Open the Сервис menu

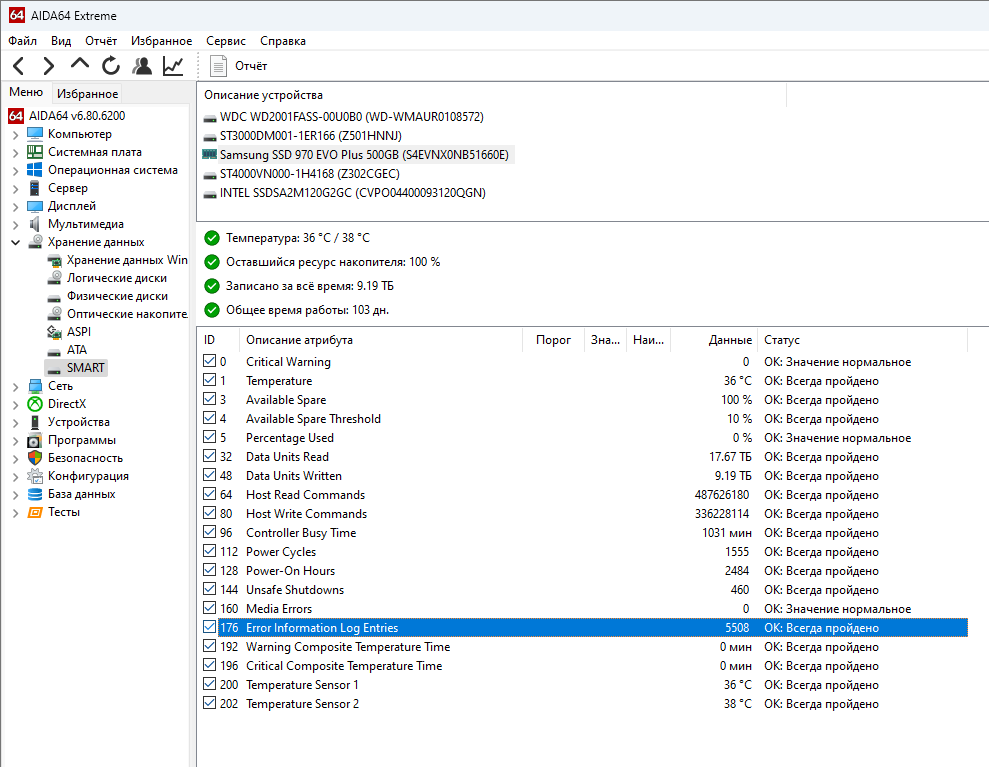[x=226, y=41]
